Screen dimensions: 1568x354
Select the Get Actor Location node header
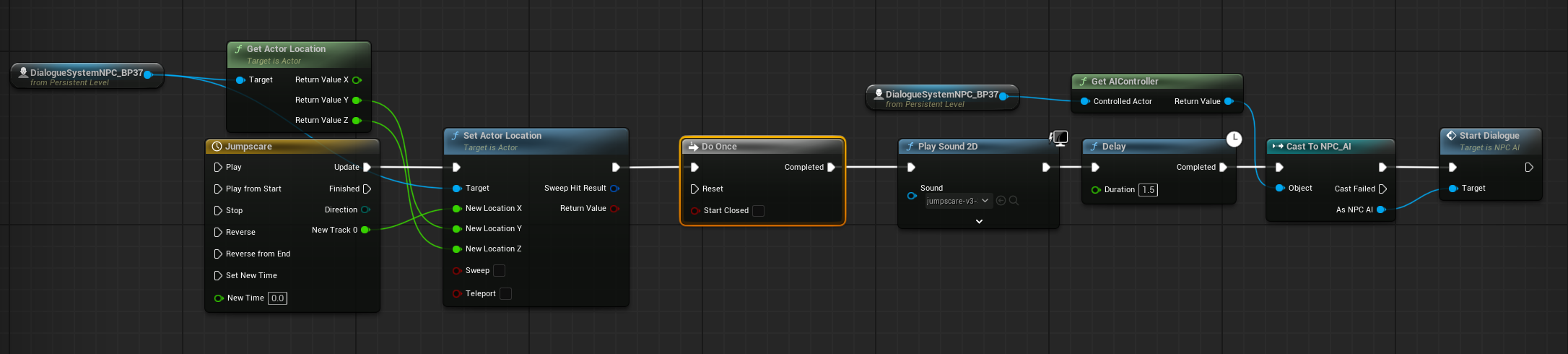coord(299,53)
